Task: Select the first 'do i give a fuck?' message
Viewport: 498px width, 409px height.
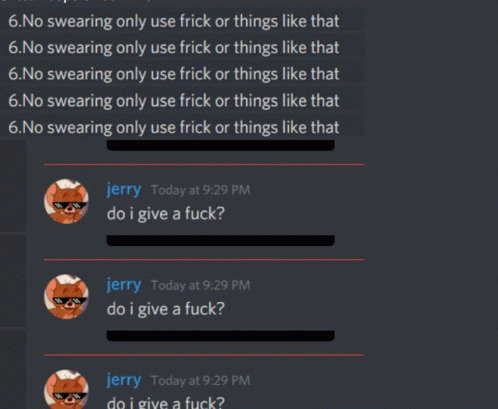Action: [166, 214]
